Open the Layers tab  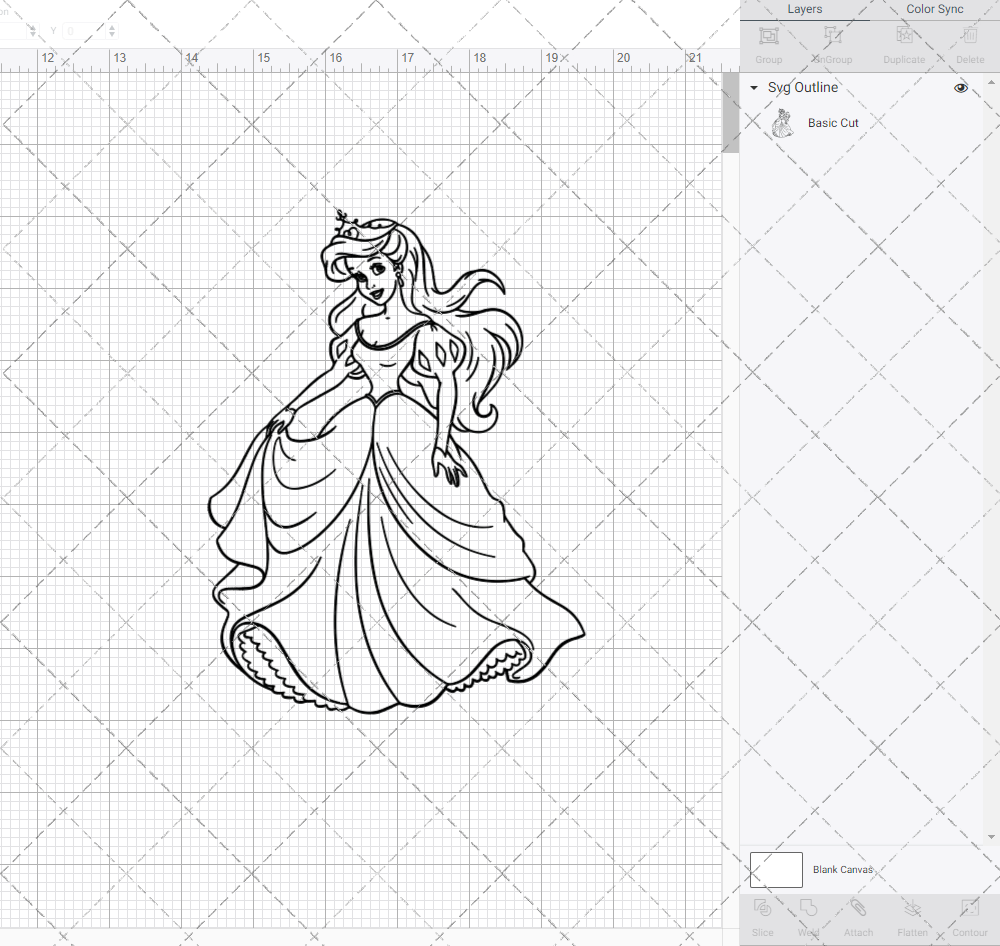tap(804, 9)
